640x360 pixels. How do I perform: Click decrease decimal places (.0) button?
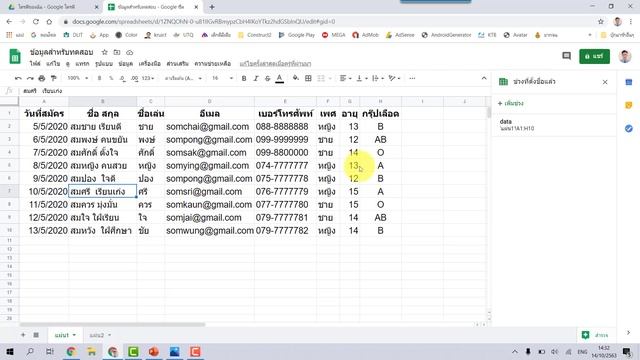click(122, 78)
